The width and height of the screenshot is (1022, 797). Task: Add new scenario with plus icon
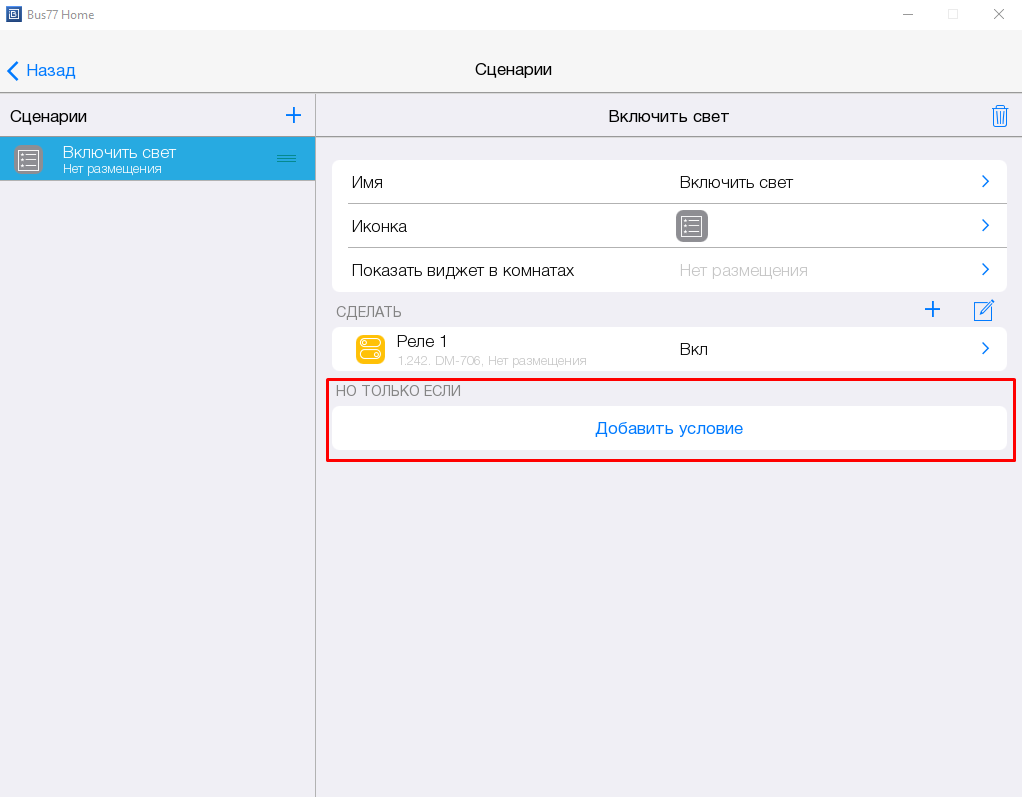(293, 115)
